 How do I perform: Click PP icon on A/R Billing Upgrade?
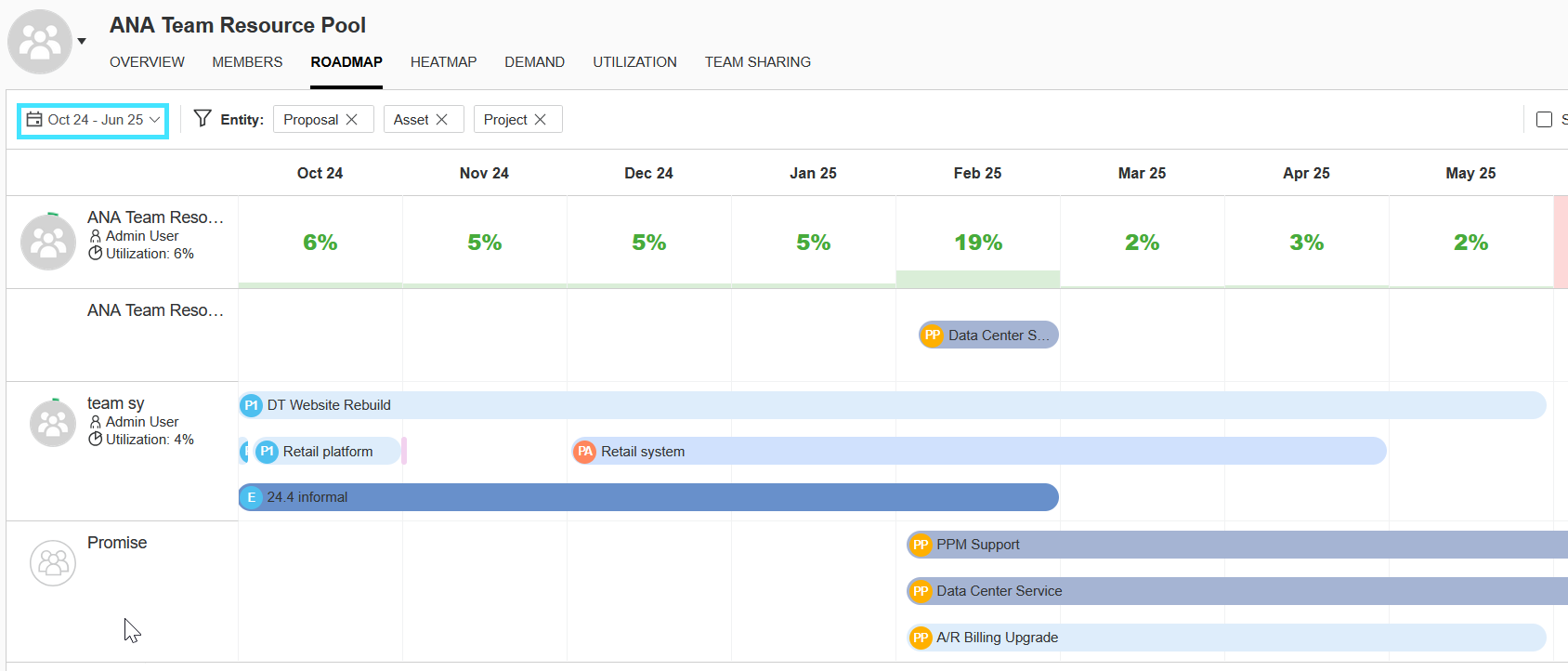coord(921,638)
